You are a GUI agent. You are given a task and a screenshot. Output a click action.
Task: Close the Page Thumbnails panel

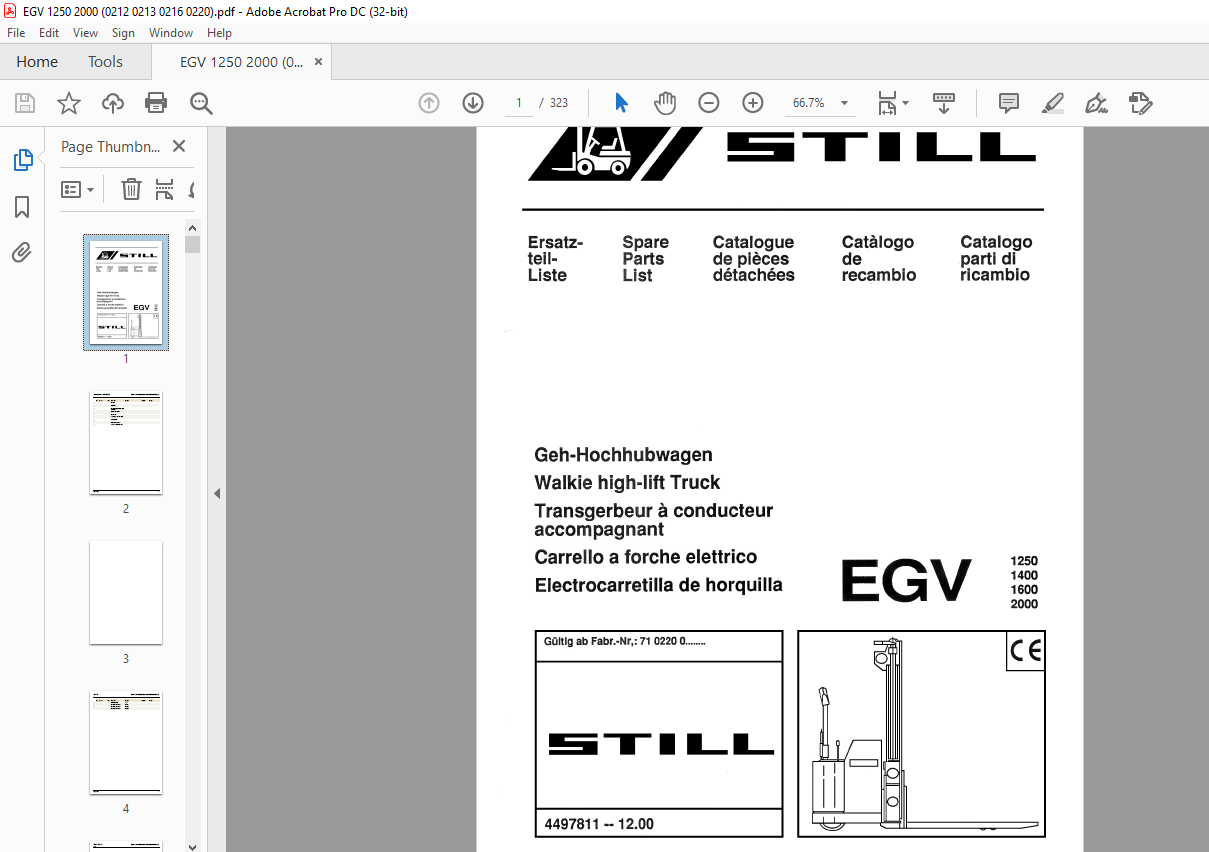tap(179, 146)
